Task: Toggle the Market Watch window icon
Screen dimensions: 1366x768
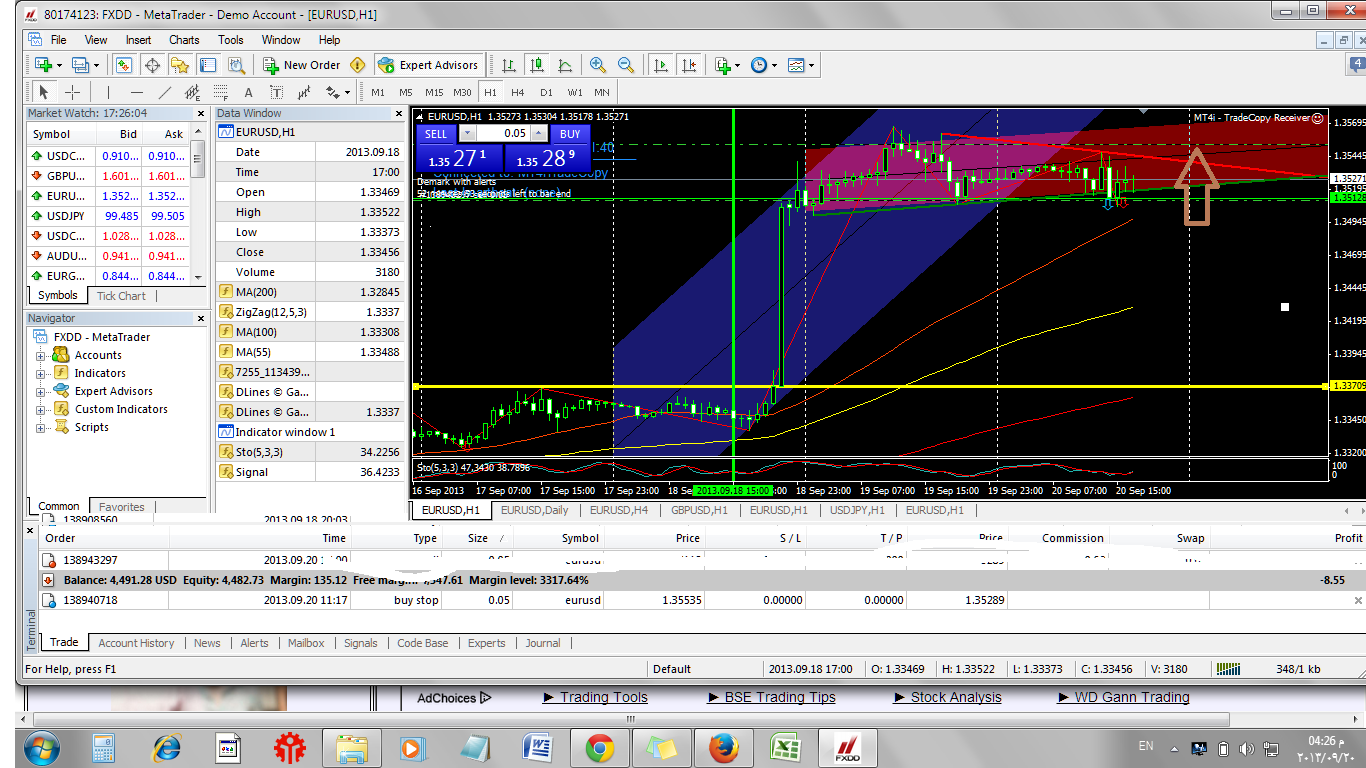Action: point(124,65)
